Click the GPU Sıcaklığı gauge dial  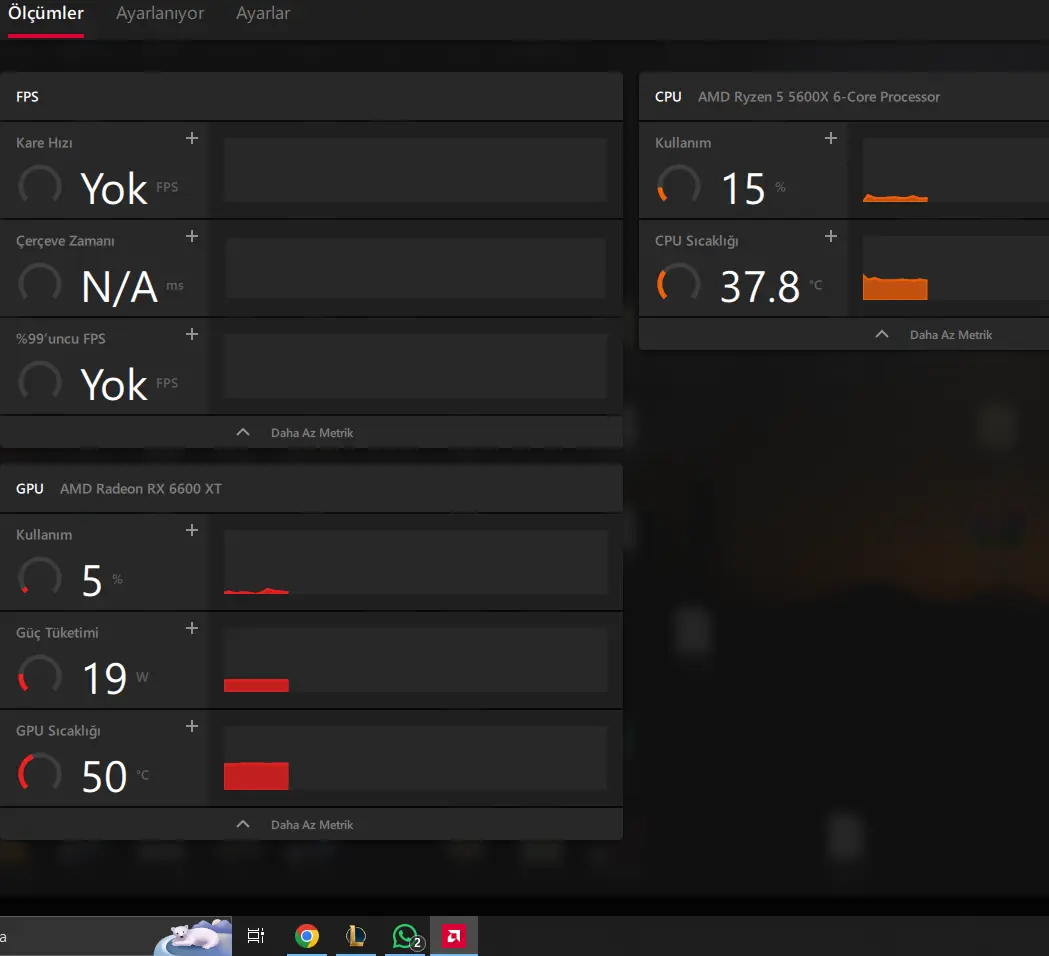(39, 773)
